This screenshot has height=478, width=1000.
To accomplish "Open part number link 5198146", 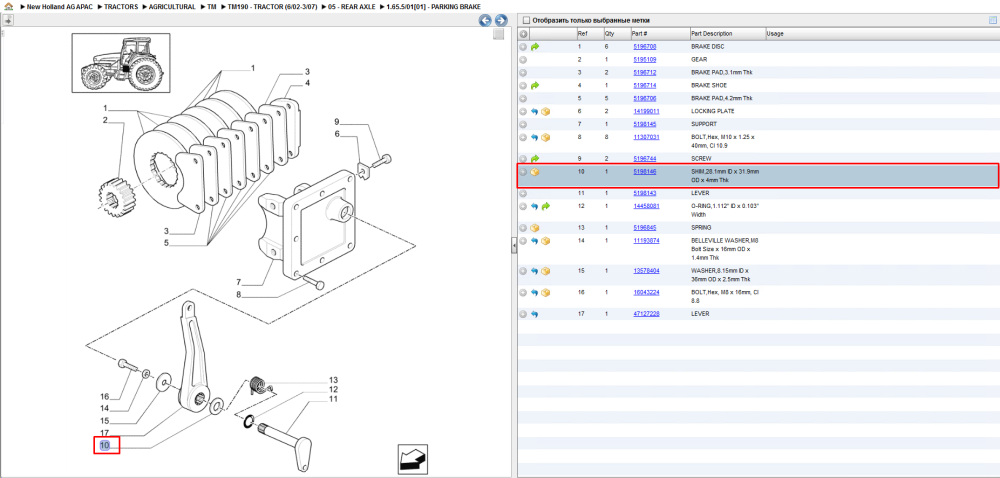I will (x=644, y=172).
